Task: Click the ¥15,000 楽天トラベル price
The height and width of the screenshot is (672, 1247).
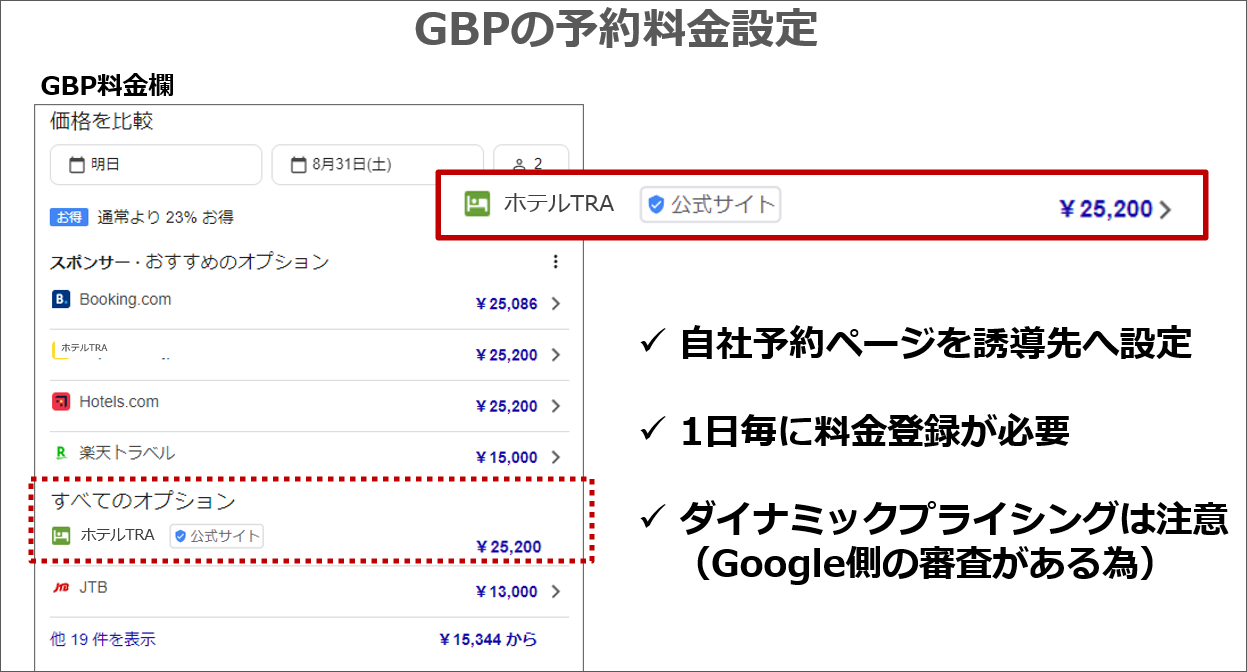Action: click(507, 457)
